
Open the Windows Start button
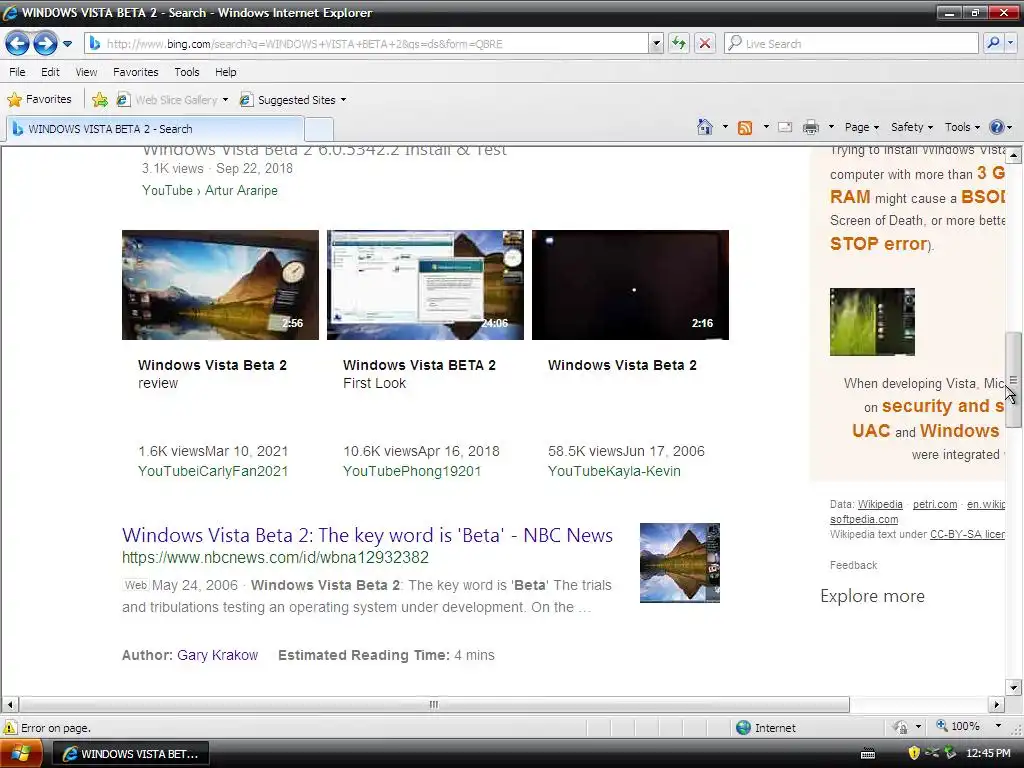(20, 754)
